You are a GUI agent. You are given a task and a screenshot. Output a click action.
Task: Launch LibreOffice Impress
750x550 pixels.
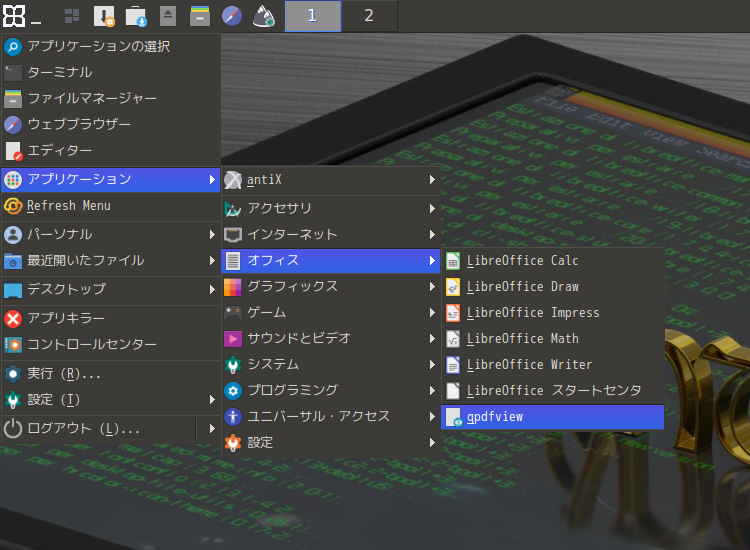552,313
